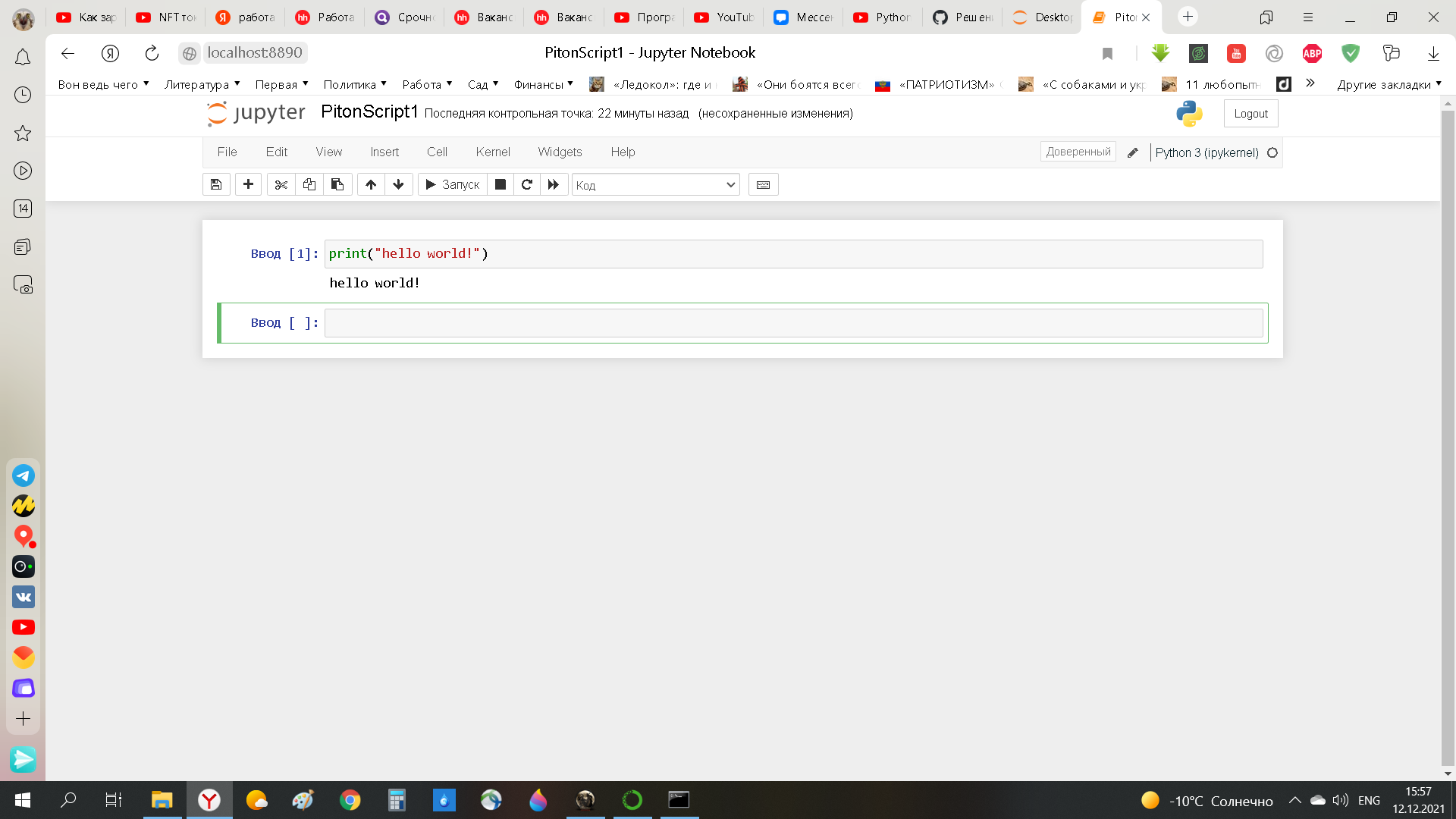
Task: Restart the kernel icon
Action: click(527, 184)
